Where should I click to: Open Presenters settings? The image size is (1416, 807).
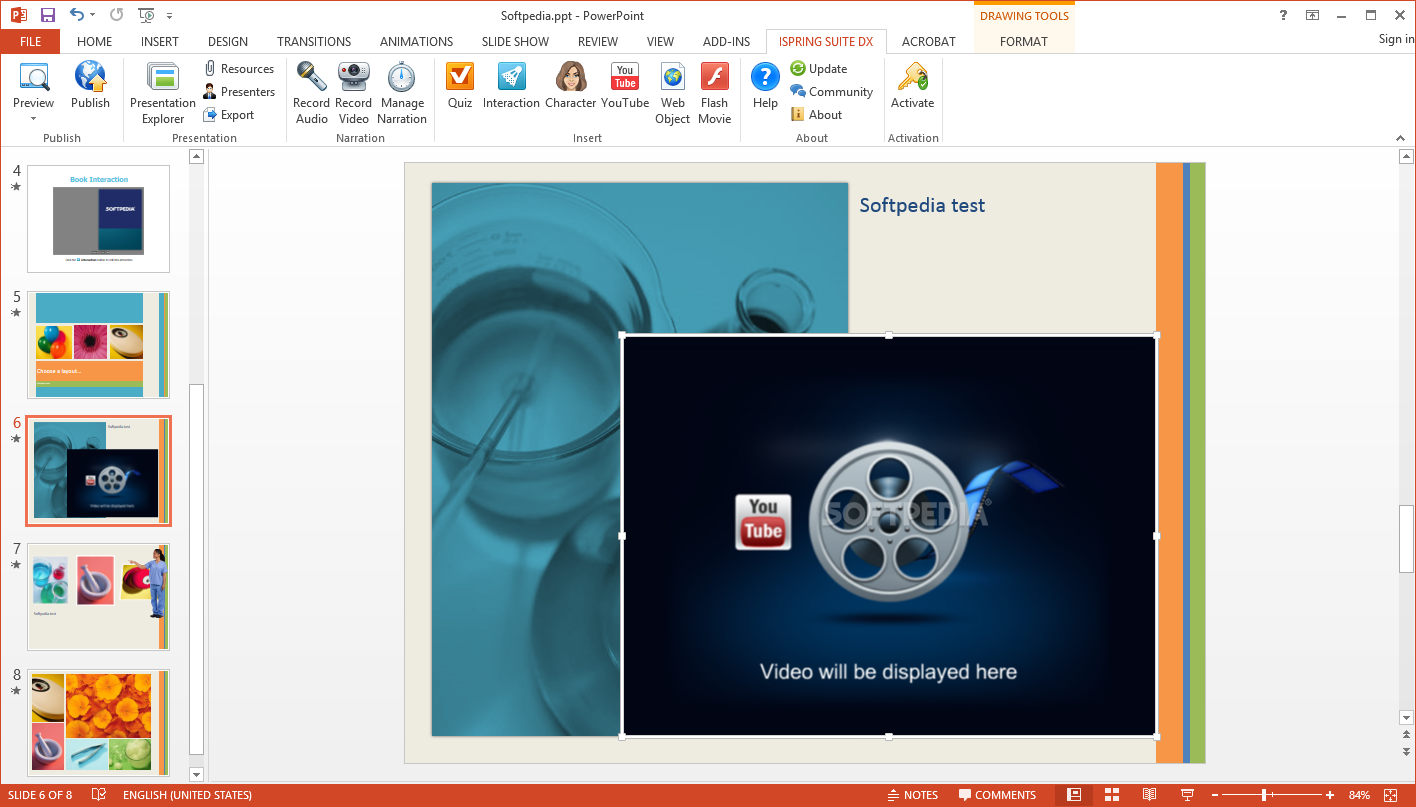click(x=239, y=92)
